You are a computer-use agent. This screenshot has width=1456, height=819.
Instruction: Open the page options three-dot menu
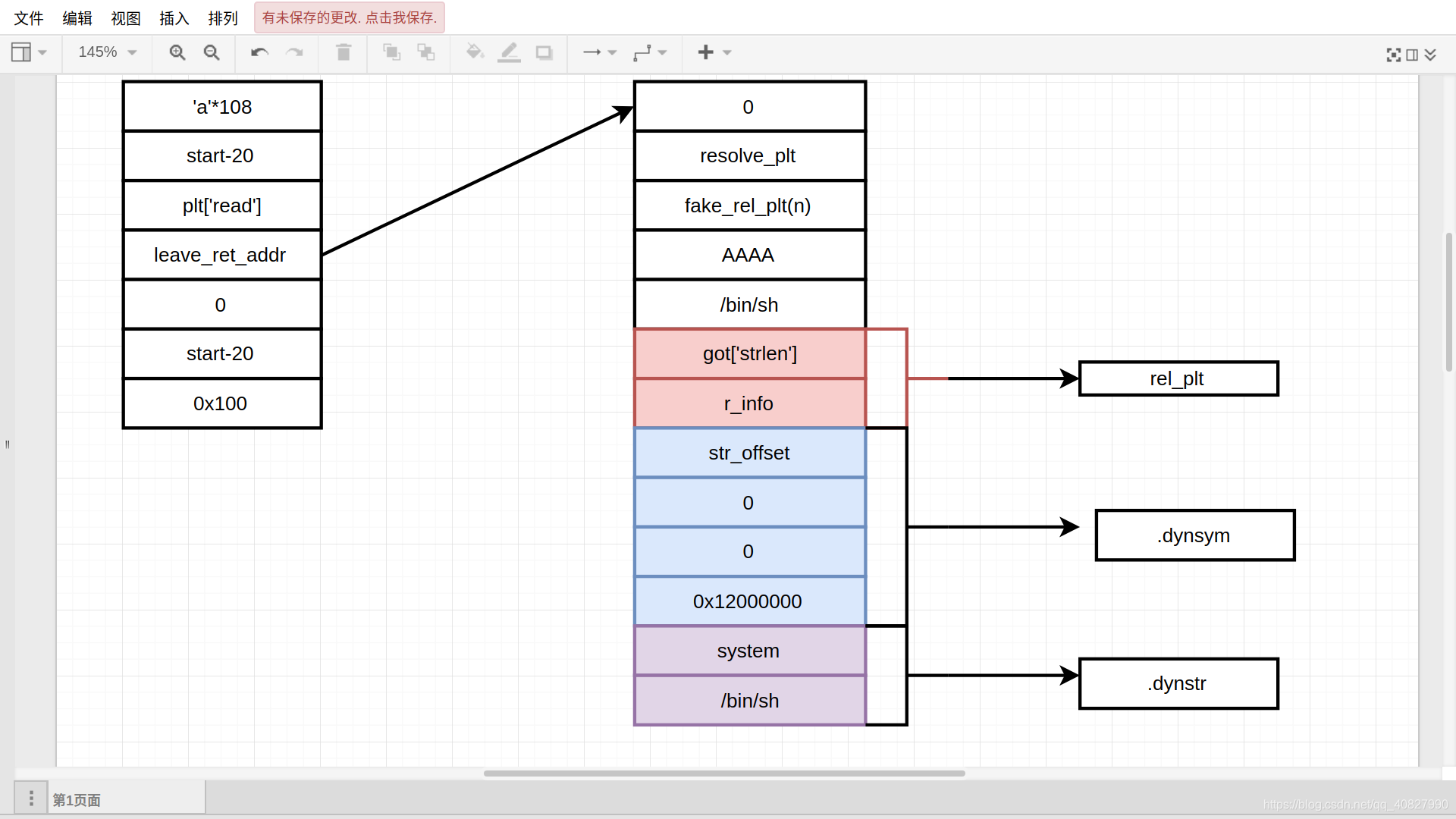(31, 799)
